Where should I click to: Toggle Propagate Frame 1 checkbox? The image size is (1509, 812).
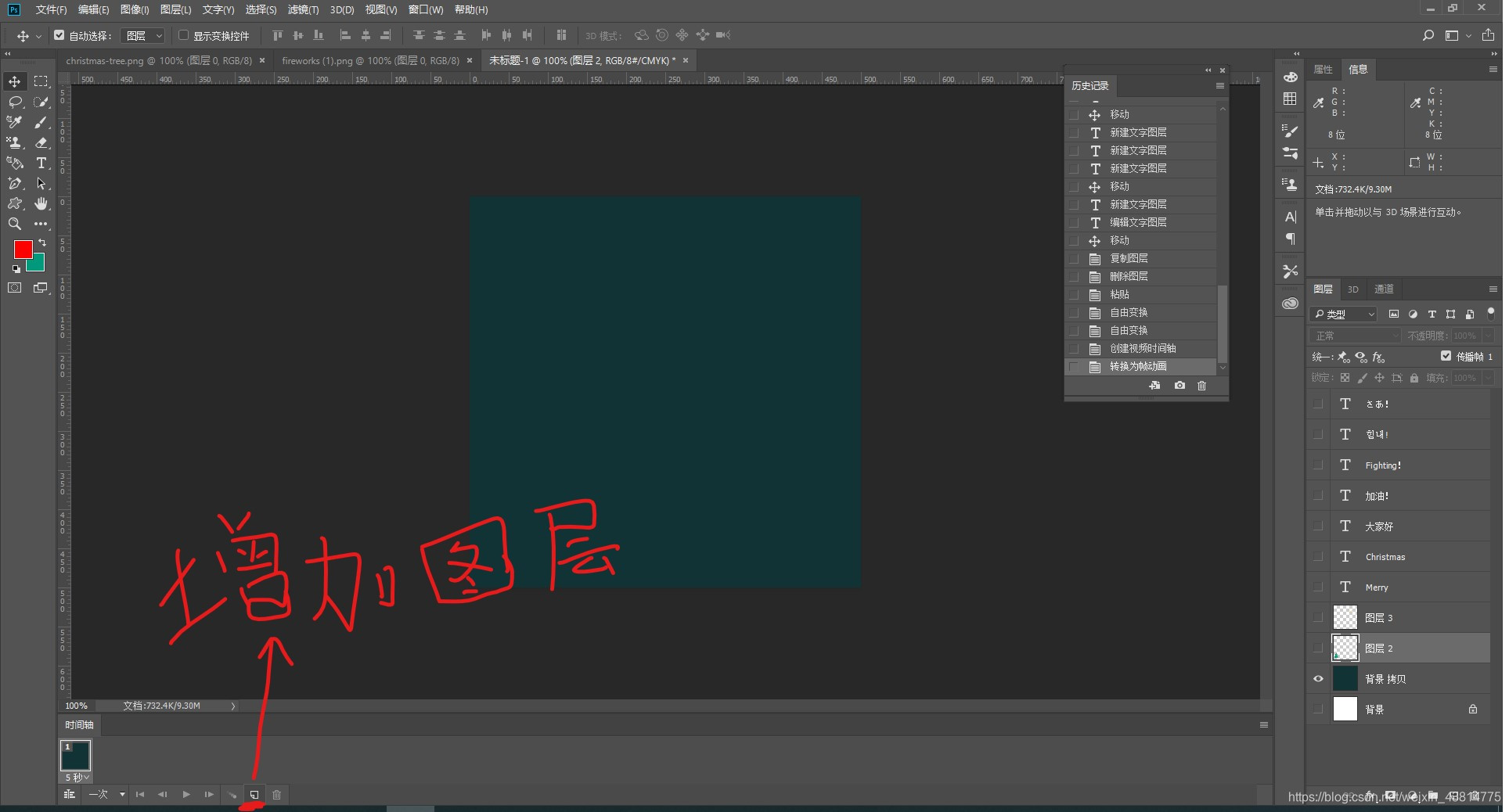(1446, 356)
